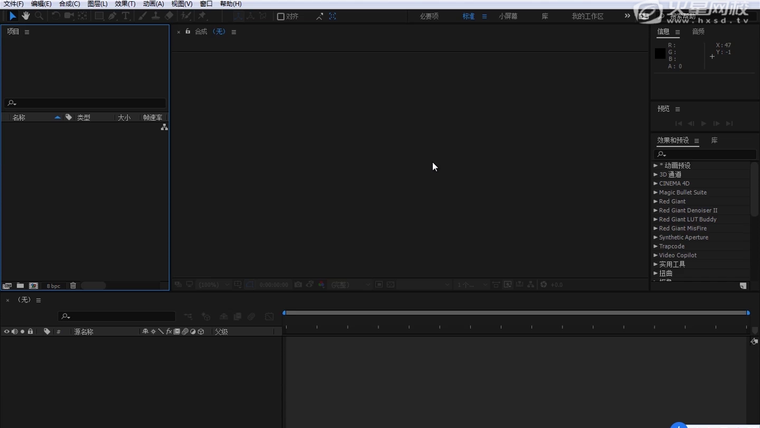Click the 8 bpc color depth button
Screen dimensions: 760x428
click(x=53, y=286)
